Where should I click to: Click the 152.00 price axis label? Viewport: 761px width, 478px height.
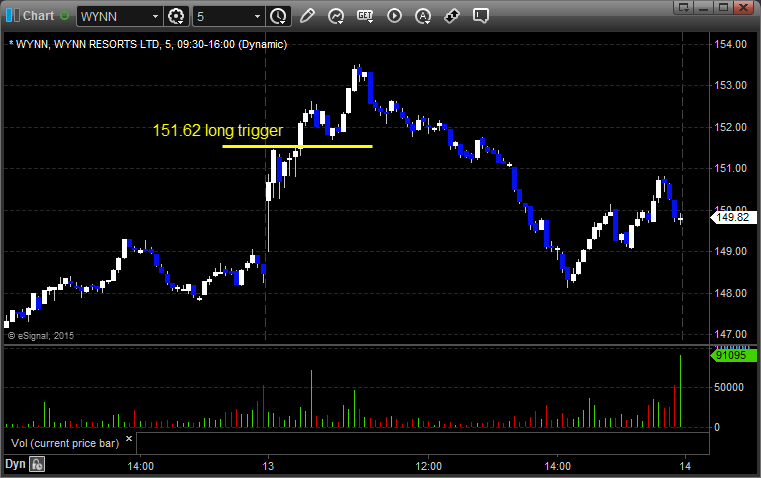[730, 127]
